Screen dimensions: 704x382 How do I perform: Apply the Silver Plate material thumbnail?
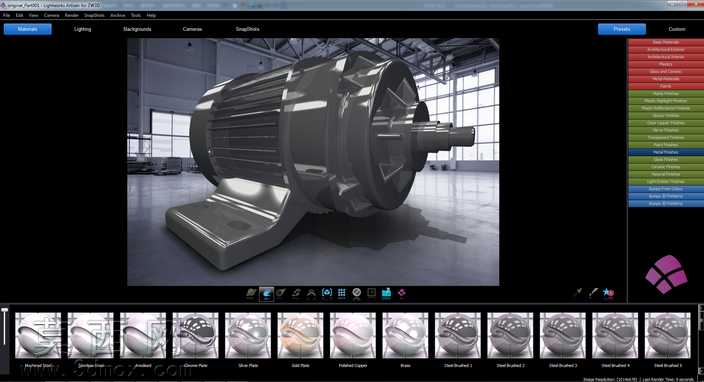tap(248, 335)
